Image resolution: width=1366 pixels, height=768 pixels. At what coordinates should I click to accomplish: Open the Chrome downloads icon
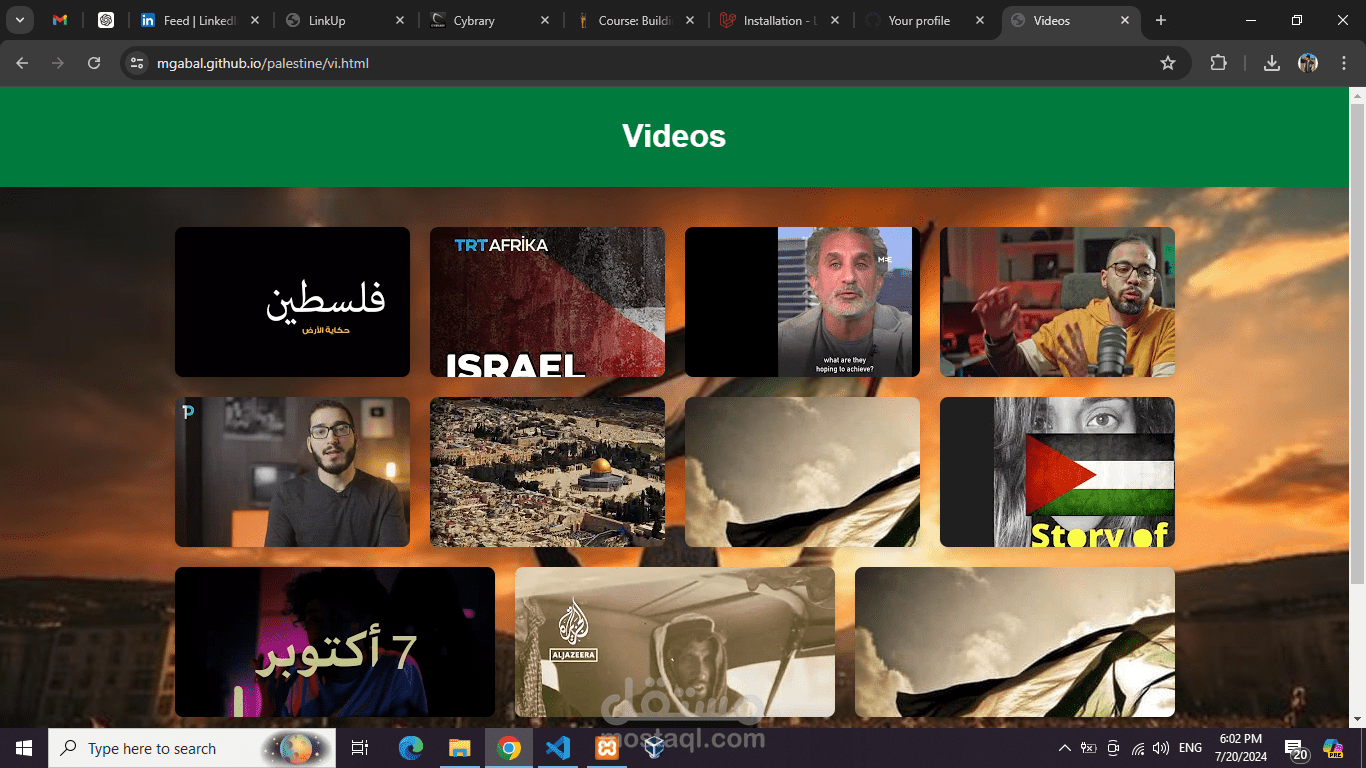pos(1271,63)
